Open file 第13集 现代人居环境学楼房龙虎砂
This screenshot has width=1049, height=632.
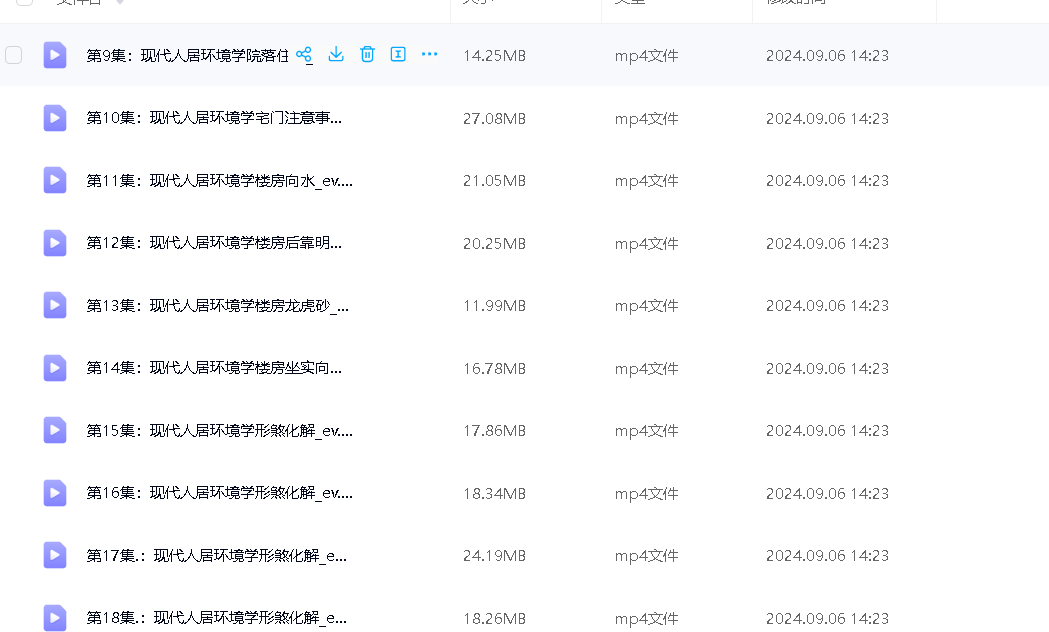(217, 306)
